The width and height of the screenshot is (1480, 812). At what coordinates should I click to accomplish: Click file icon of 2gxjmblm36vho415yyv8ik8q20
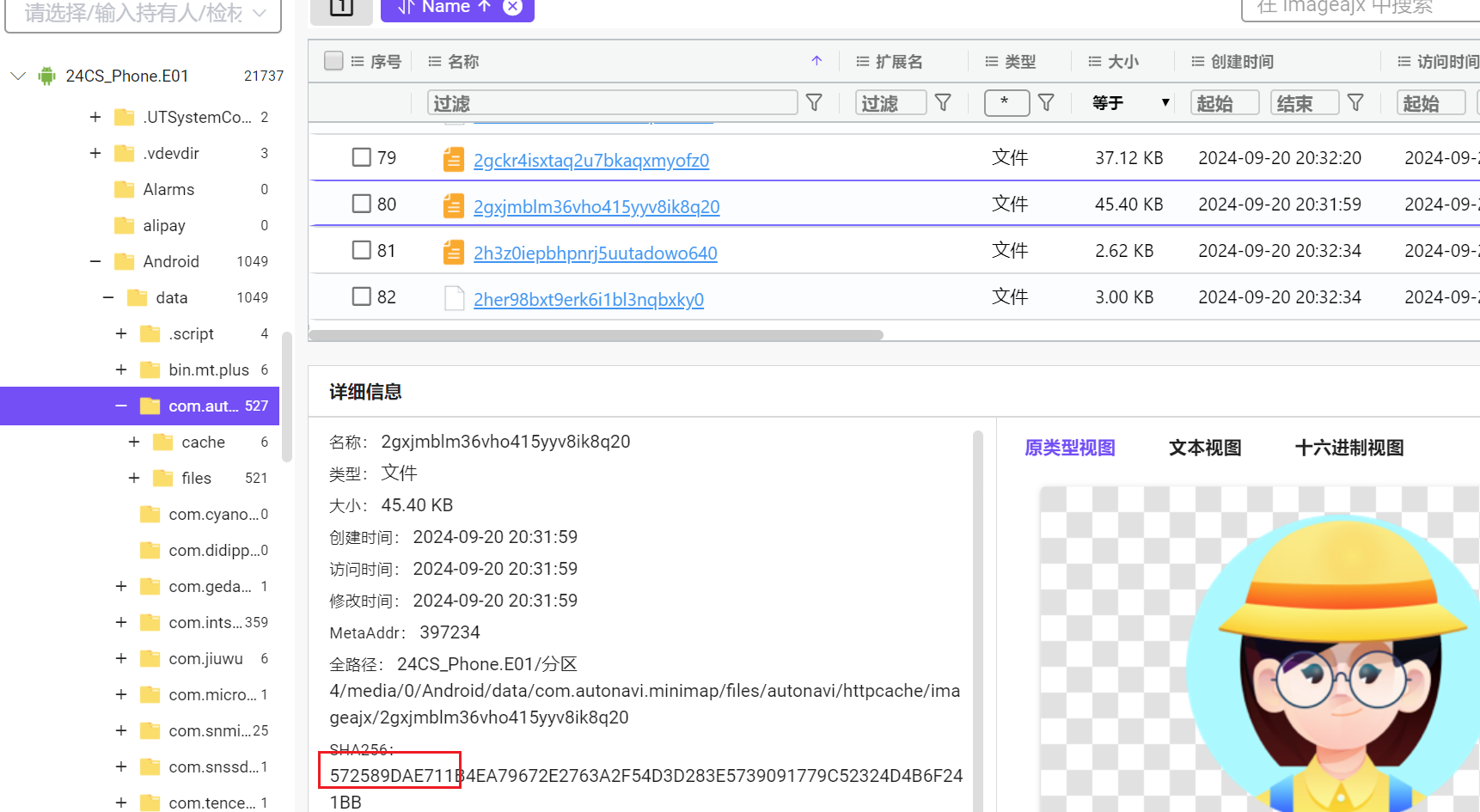pyautogui.click(x=454, y=205)
